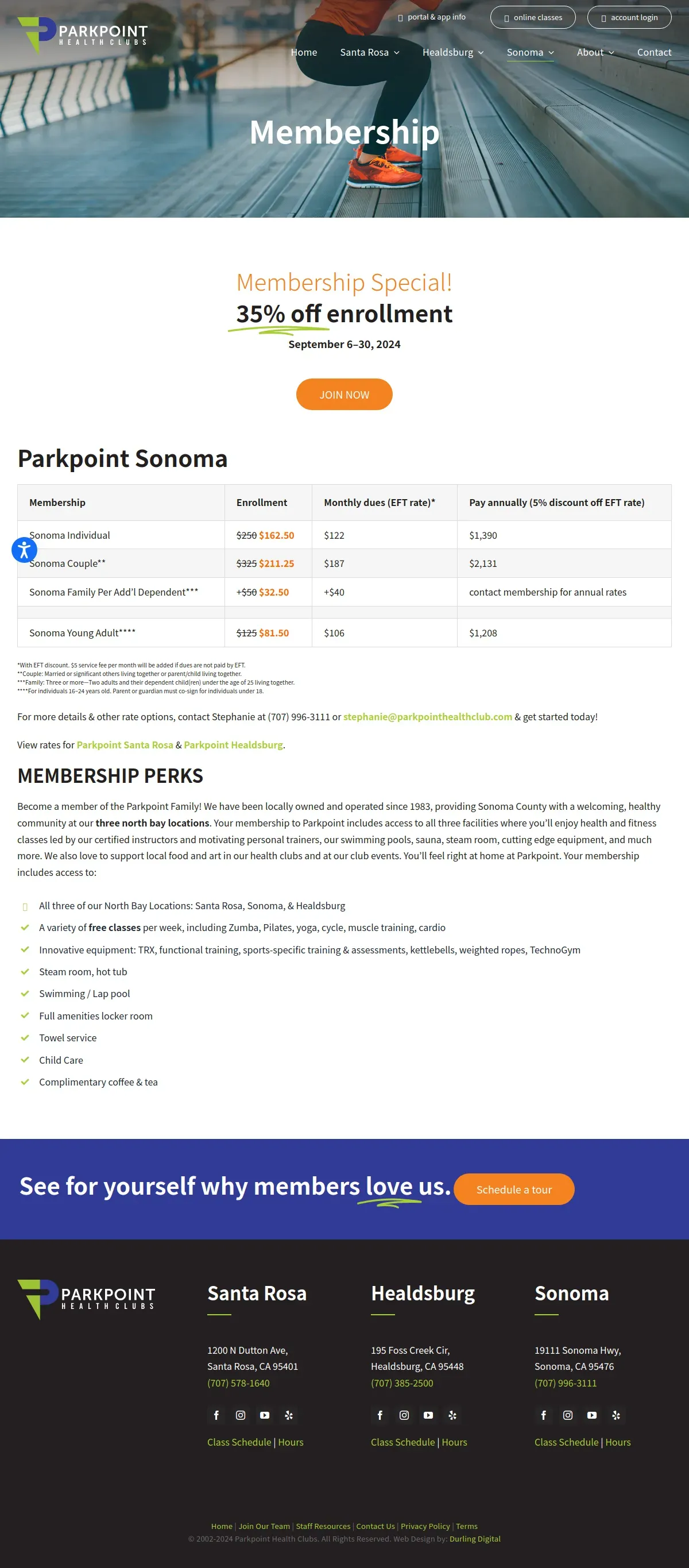689x1568 pixels.
Task: Expand the Santa Rosa navigation dropdown
Action: click(369, 52)
